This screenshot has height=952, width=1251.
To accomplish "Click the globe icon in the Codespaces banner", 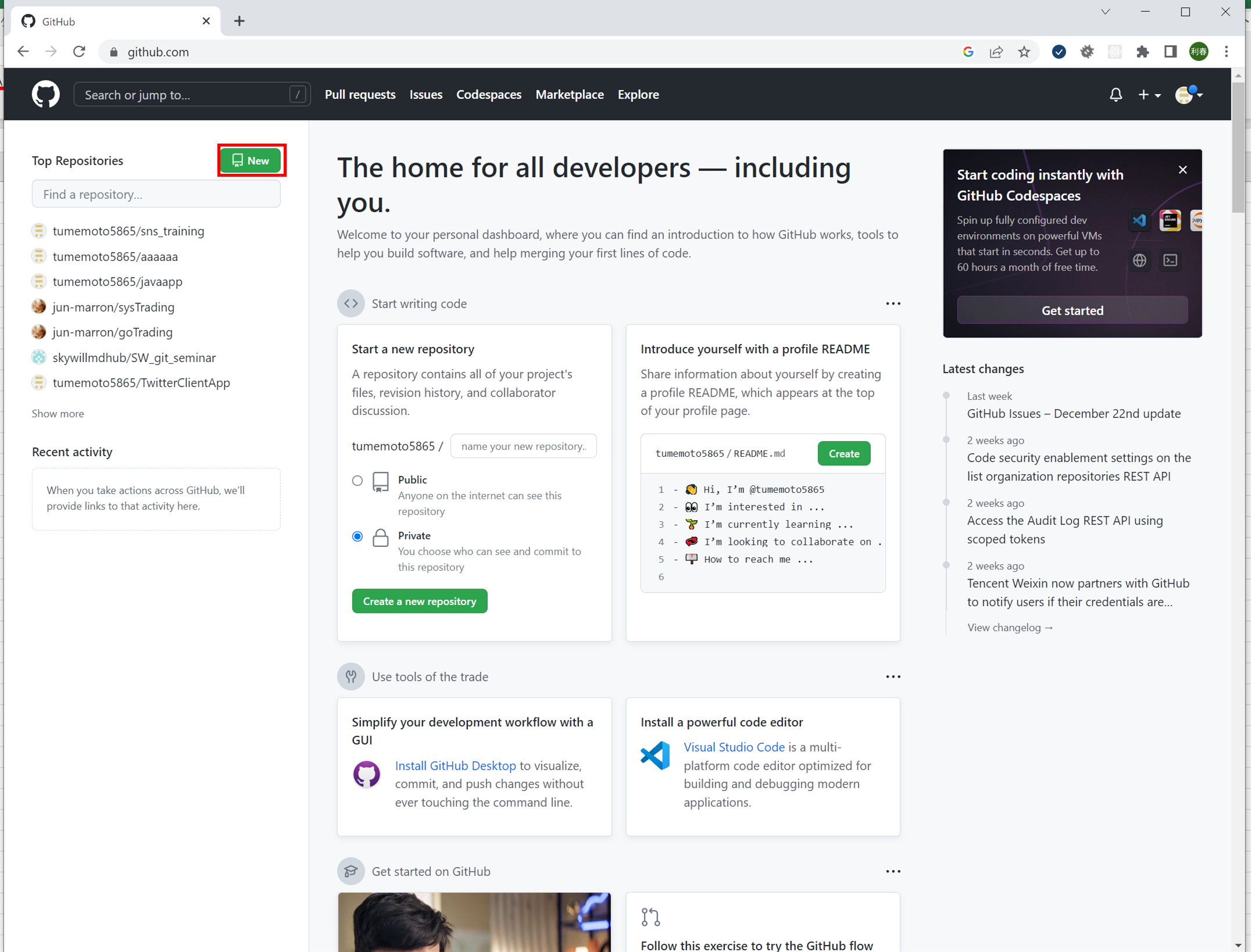I will (1139, 260).
